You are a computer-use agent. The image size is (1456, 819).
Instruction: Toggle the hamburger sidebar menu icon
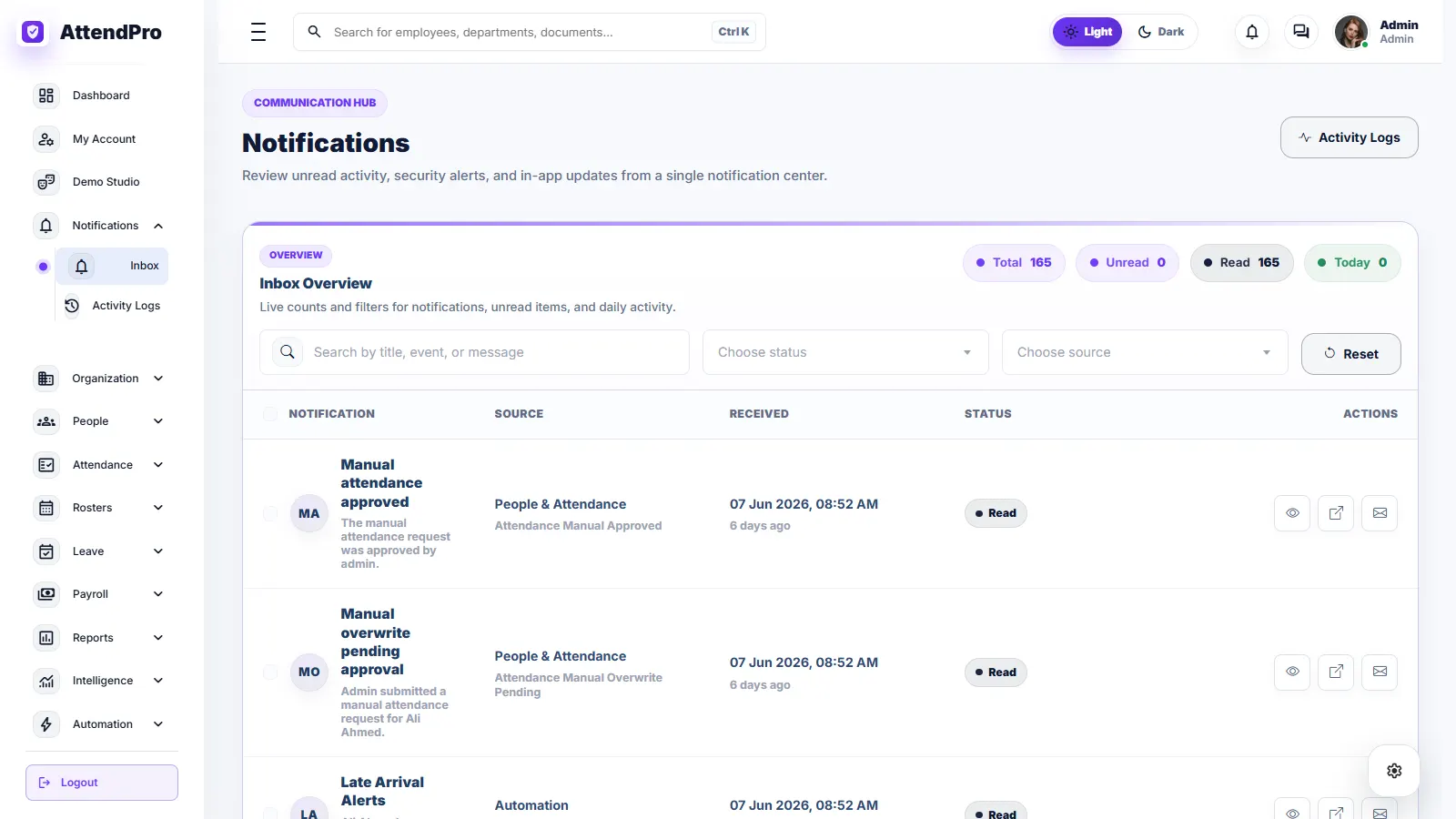pos(258,32)
